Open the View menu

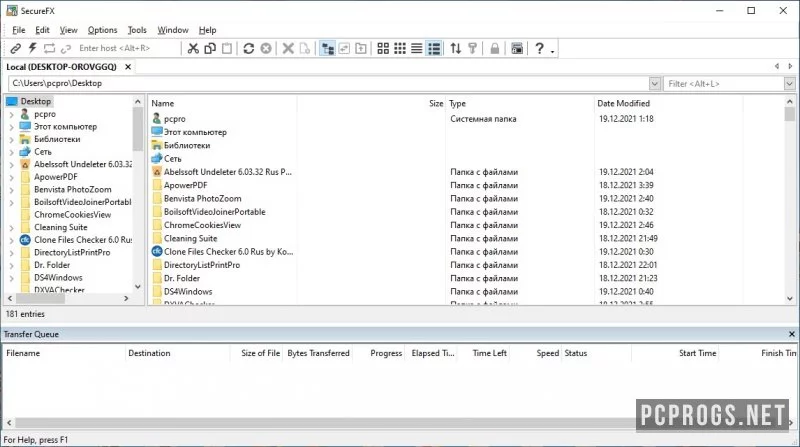coord(68,30)
